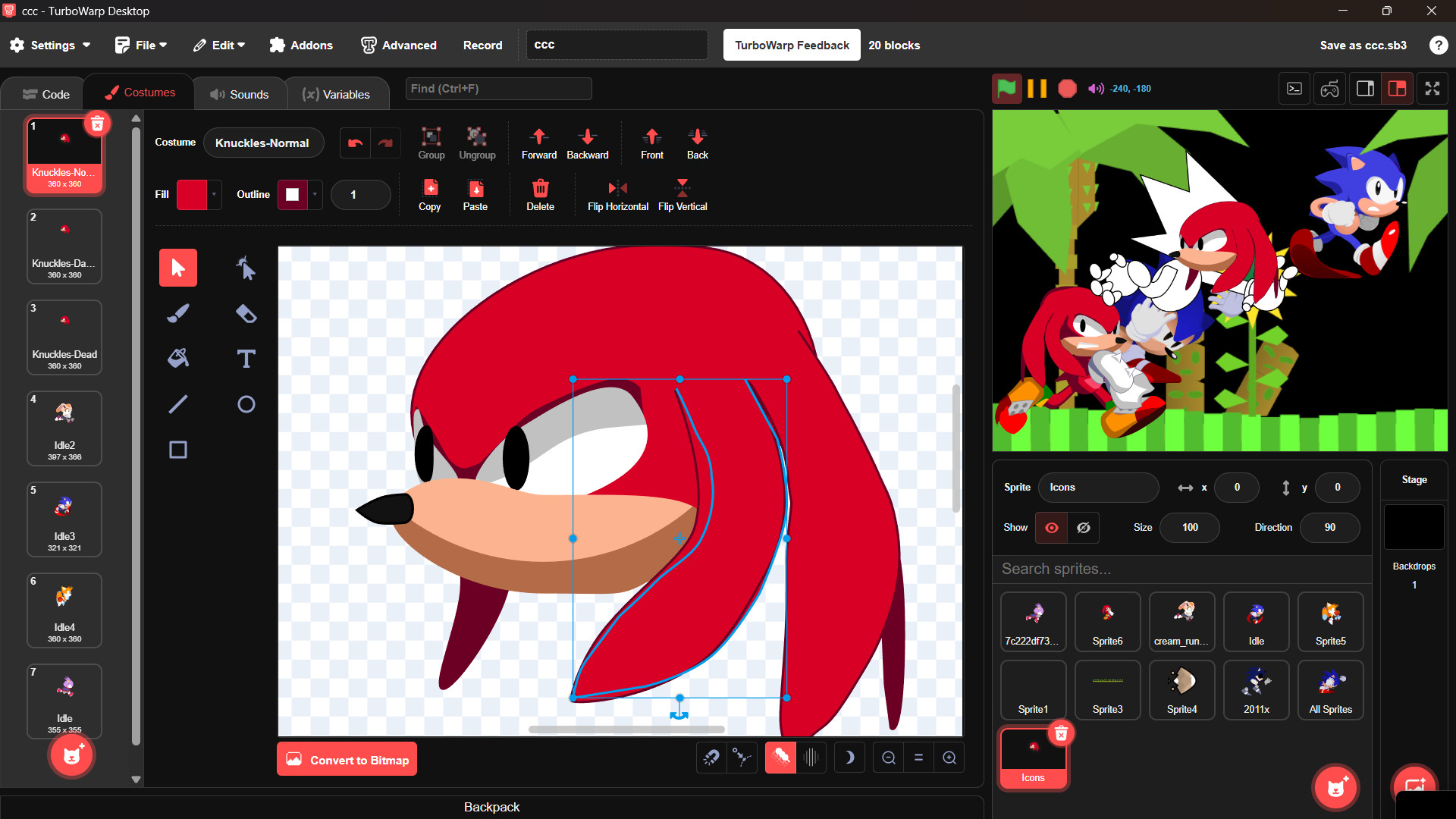The height and width of the screenshot is (819, 1456).
Task: Switch to the Sounds tab
Action: 240,94
